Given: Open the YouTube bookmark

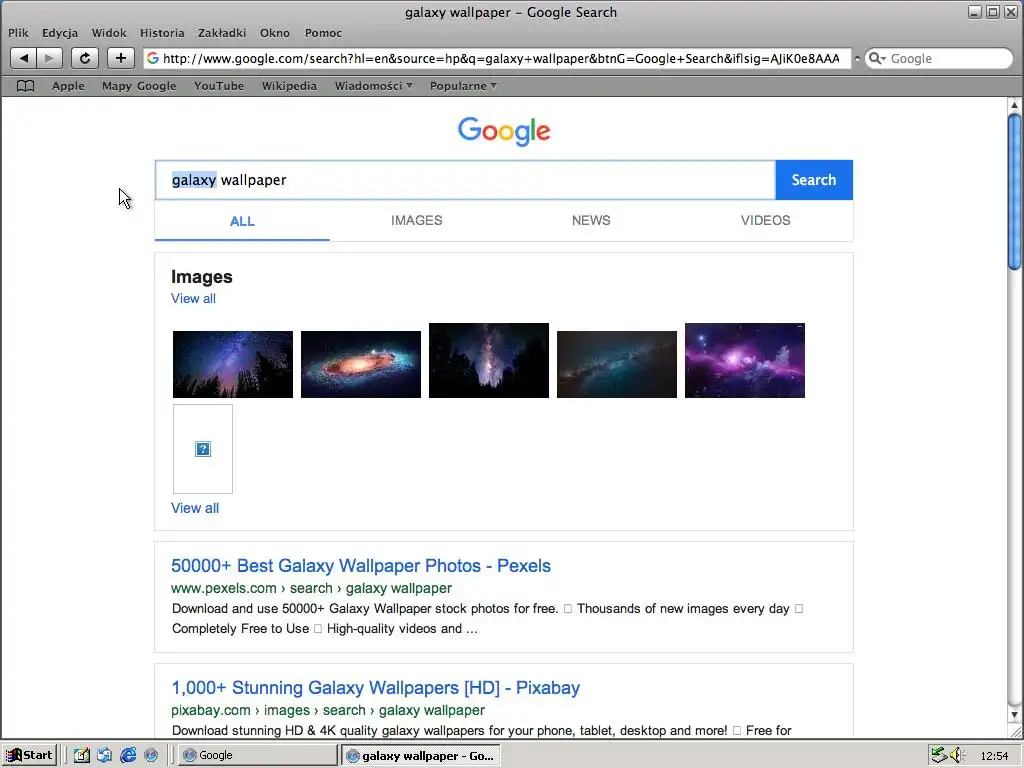Looking at the screenshot, I should 219,86.
